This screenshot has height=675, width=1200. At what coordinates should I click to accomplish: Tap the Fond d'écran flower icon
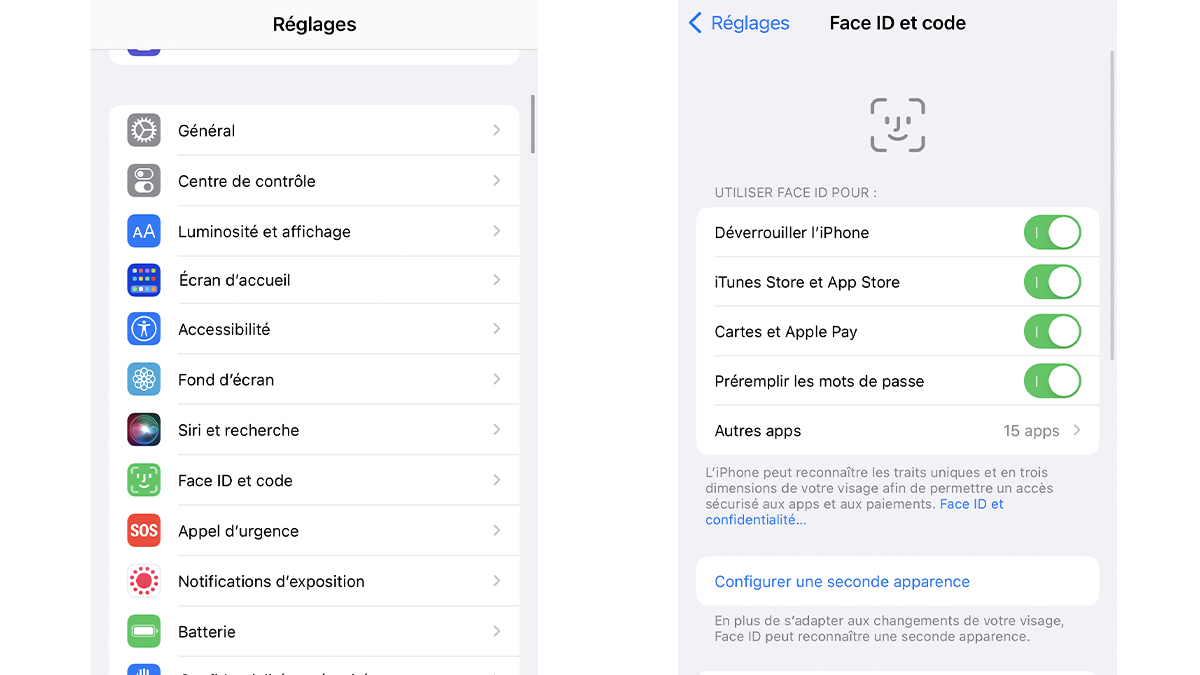144,380
